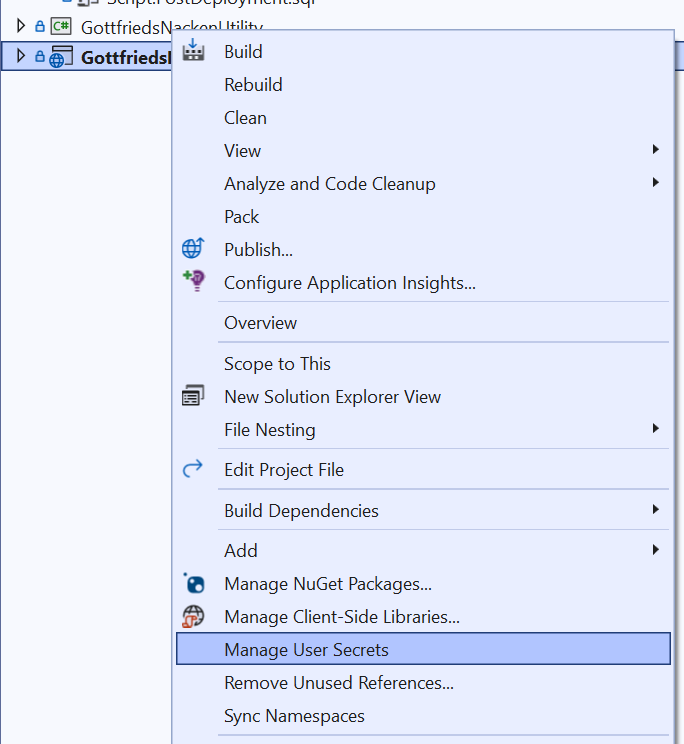The width and height of the screenshot is (684, 744).
Task: Click the New Solution Explorer View icon
Action: click(193, 397)
